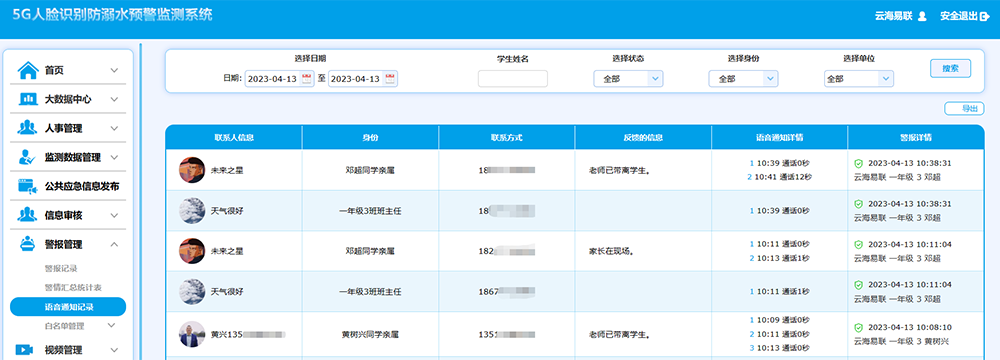The image size is (1000, 360).
Task: Click the camera icon for 视频管理
Action: click(25, 350)
